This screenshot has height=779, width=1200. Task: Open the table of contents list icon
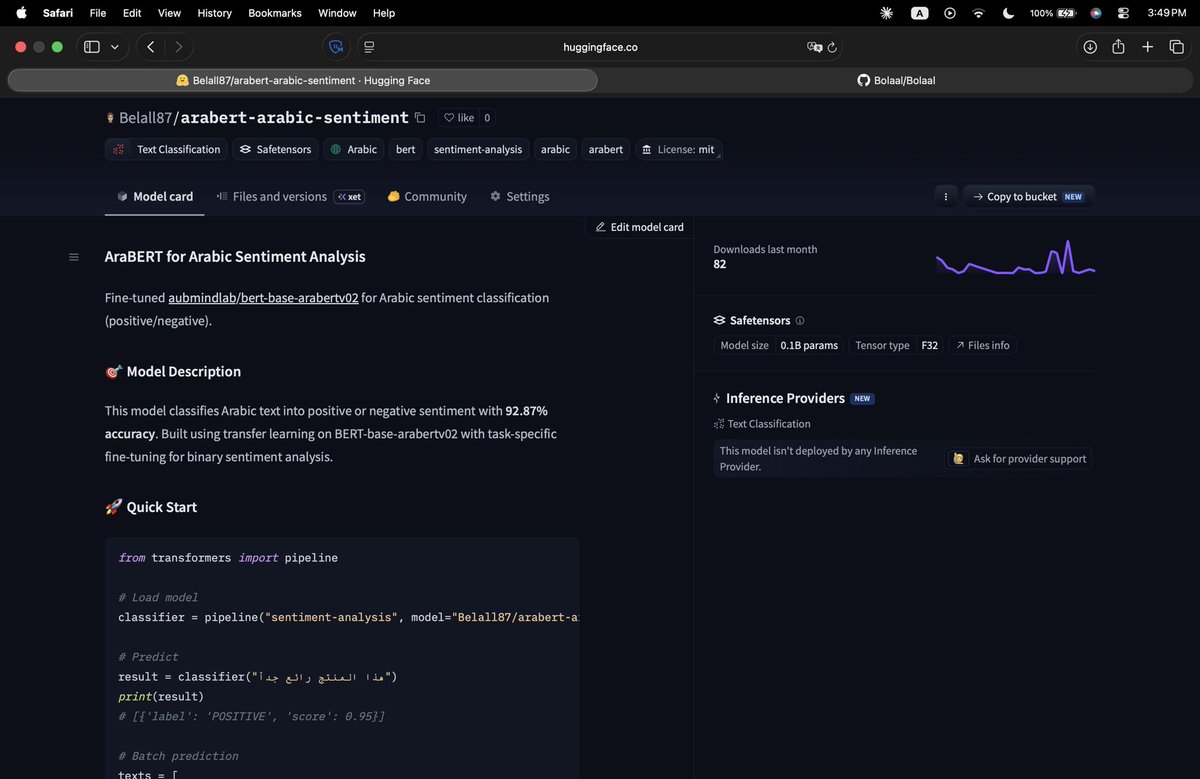(x=73, y=257)
